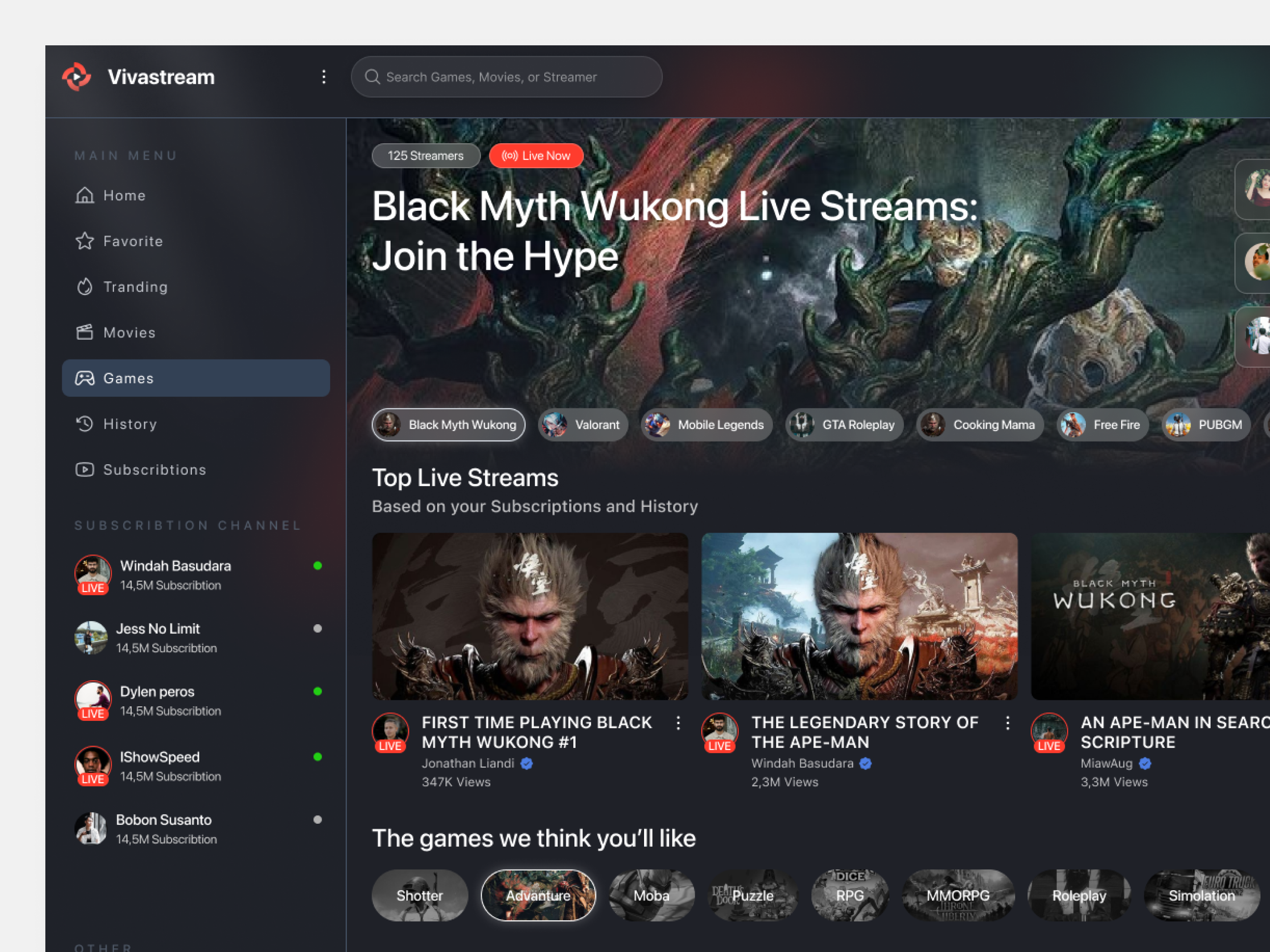Select the PUBGM color chip avatar
The image size is (1270, 952).
(x=1178, y=425)
